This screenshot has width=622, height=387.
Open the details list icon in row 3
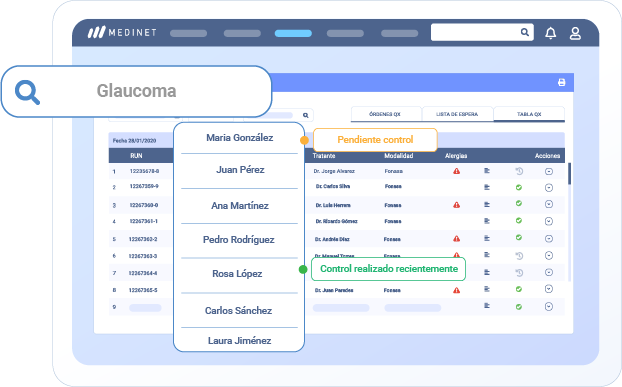[487, 205]
